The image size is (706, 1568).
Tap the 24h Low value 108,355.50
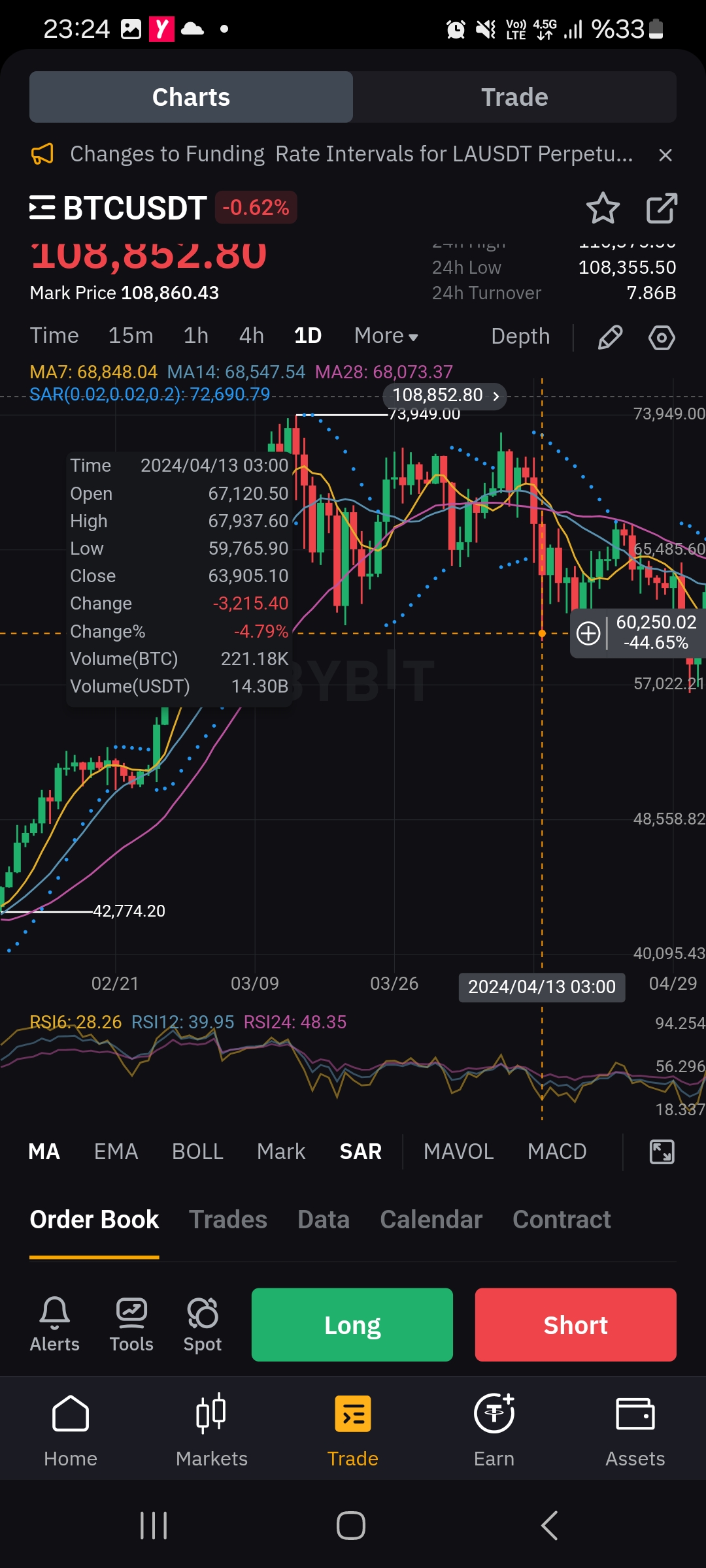(x=627, y=267)
